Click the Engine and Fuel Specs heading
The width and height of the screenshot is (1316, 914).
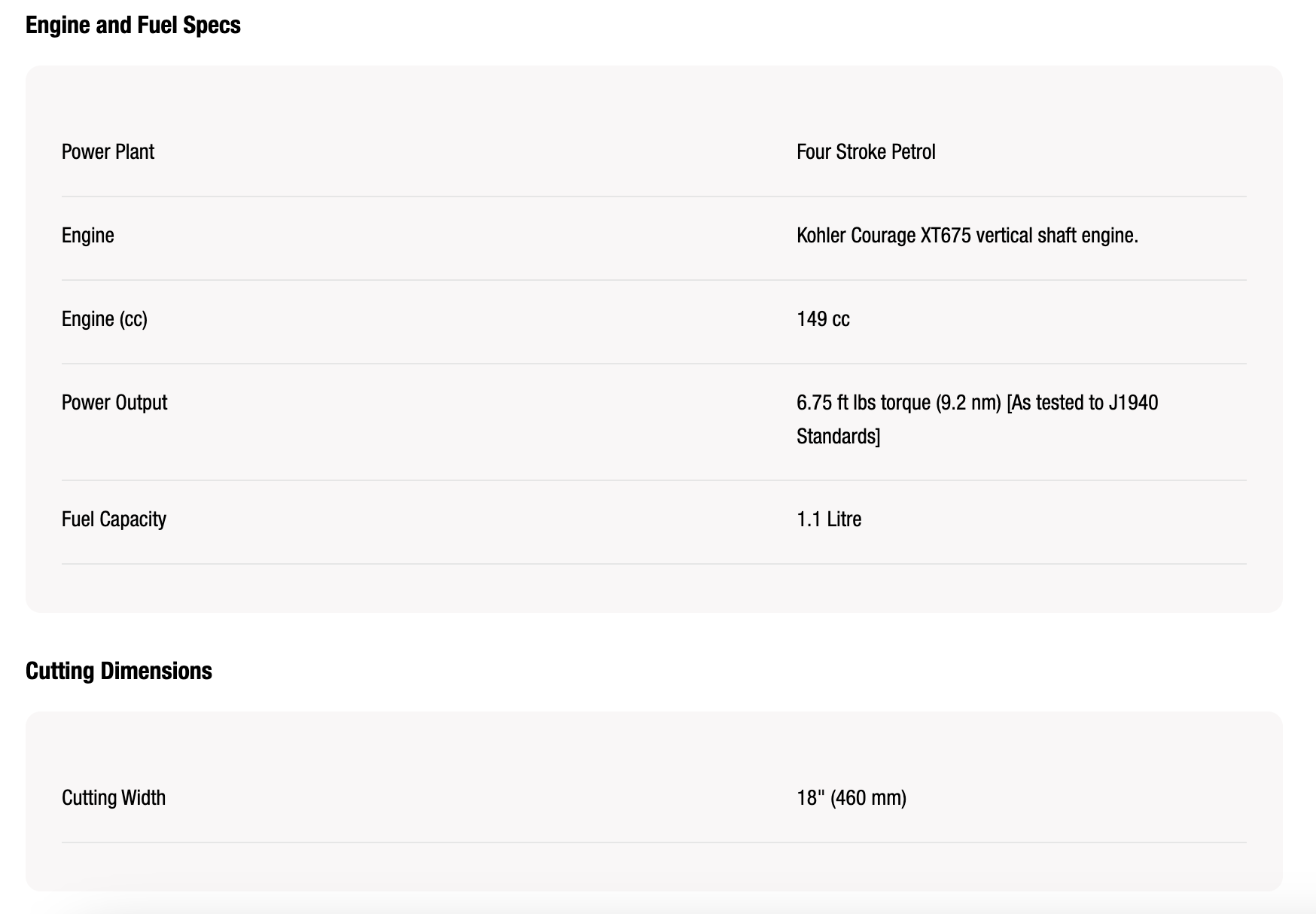click(133, 25)
